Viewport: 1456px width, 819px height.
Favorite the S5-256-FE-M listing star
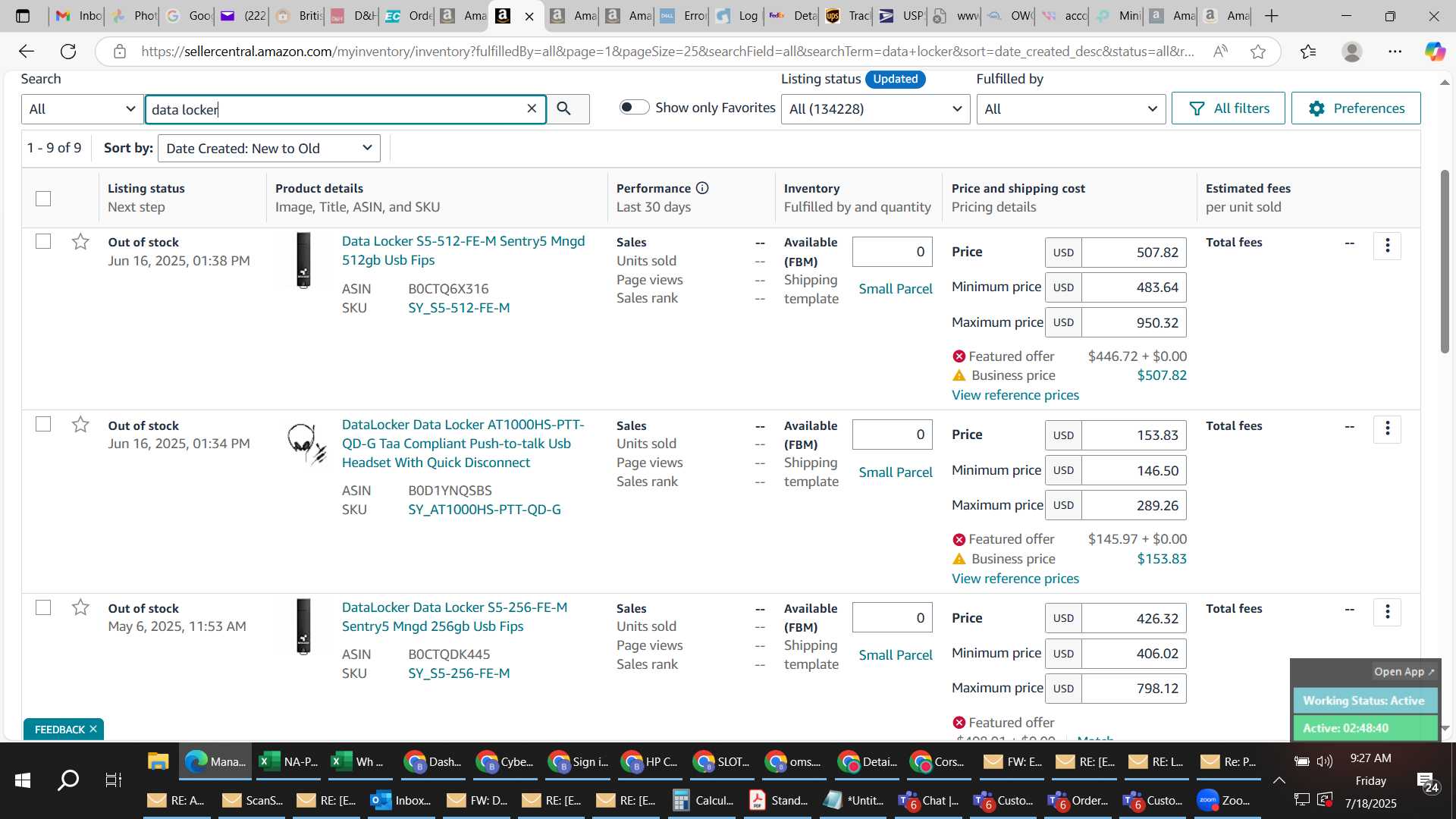(80, 607)
